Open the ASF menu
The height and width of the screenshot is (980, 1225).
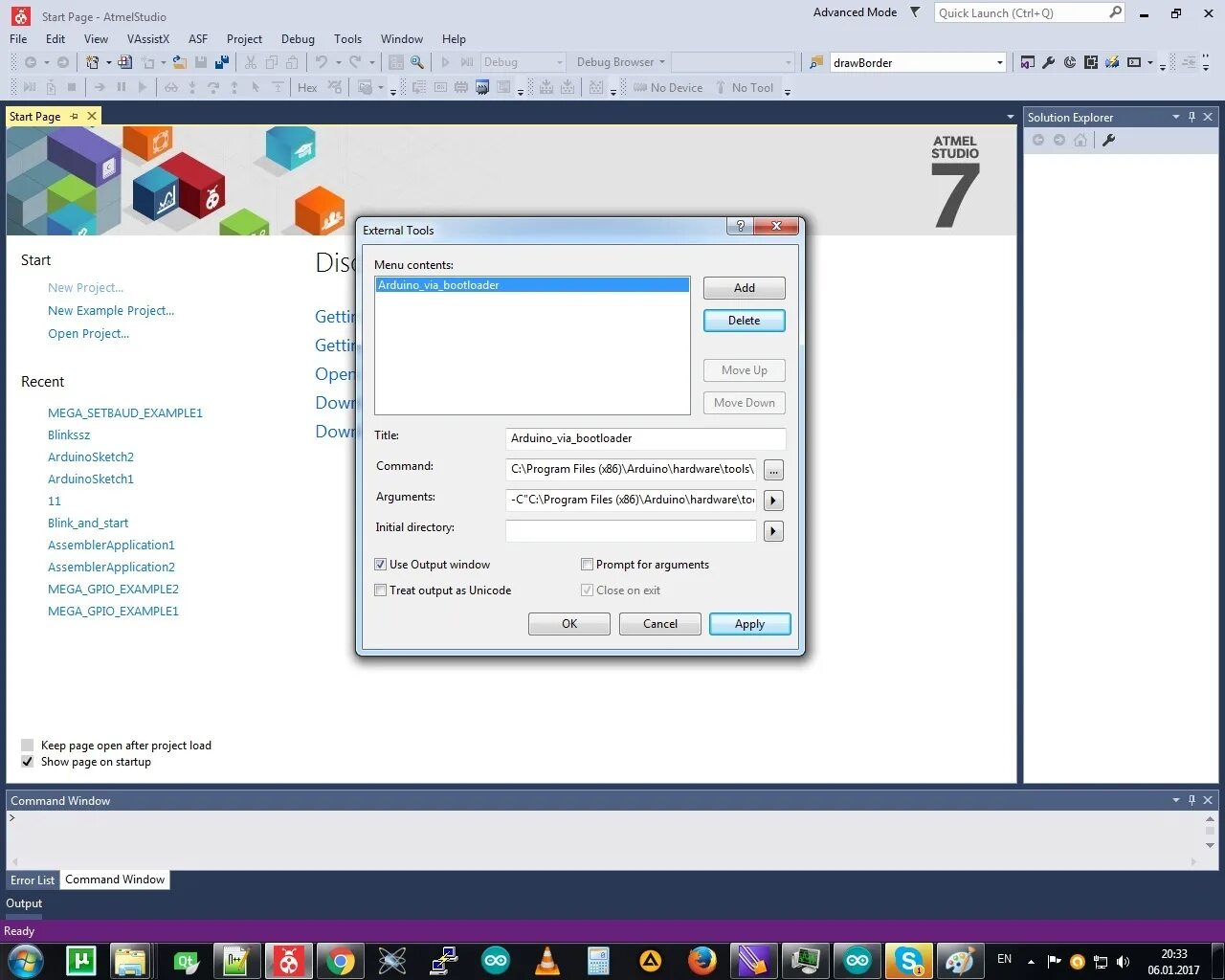pos(198,39)
